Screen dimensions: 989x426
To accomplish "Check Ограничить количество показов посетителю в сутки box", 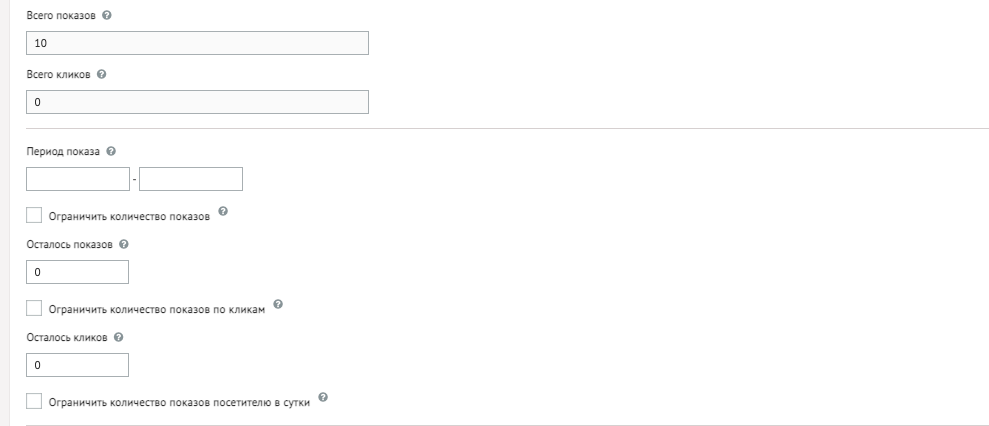I will click(34, 401).
